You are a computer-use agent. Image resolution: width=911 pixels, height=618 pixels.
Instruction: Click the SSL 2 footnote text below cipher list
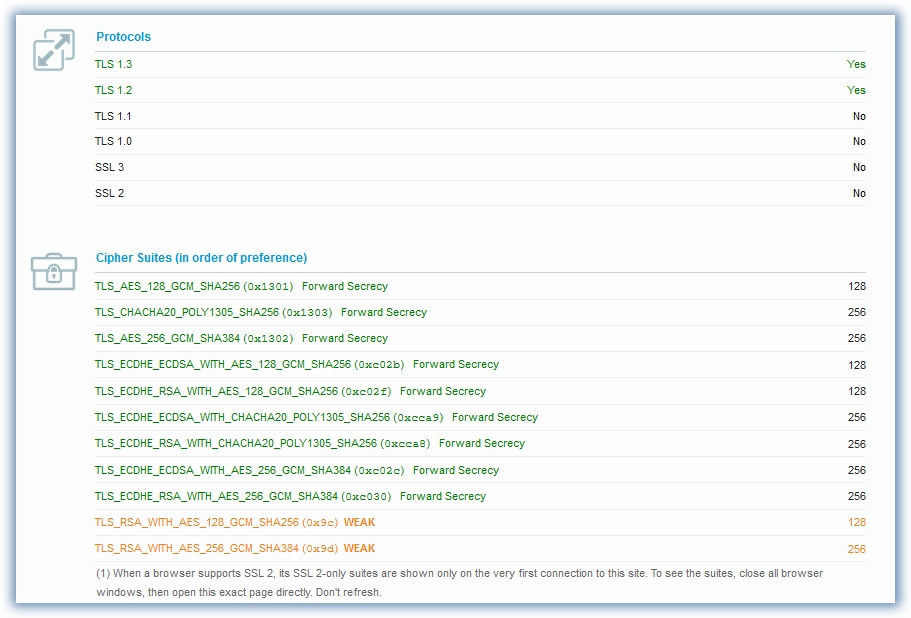pos(460,583)
